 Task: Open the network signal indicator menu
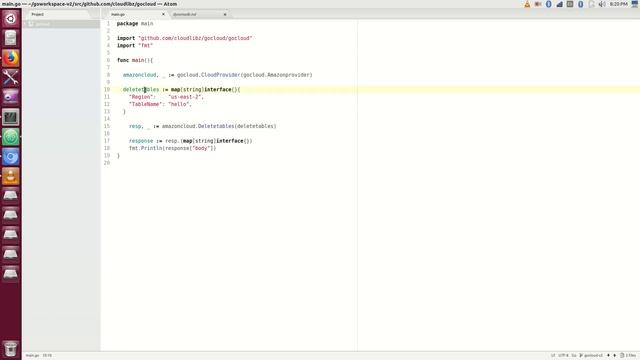(x=559, y=4)
